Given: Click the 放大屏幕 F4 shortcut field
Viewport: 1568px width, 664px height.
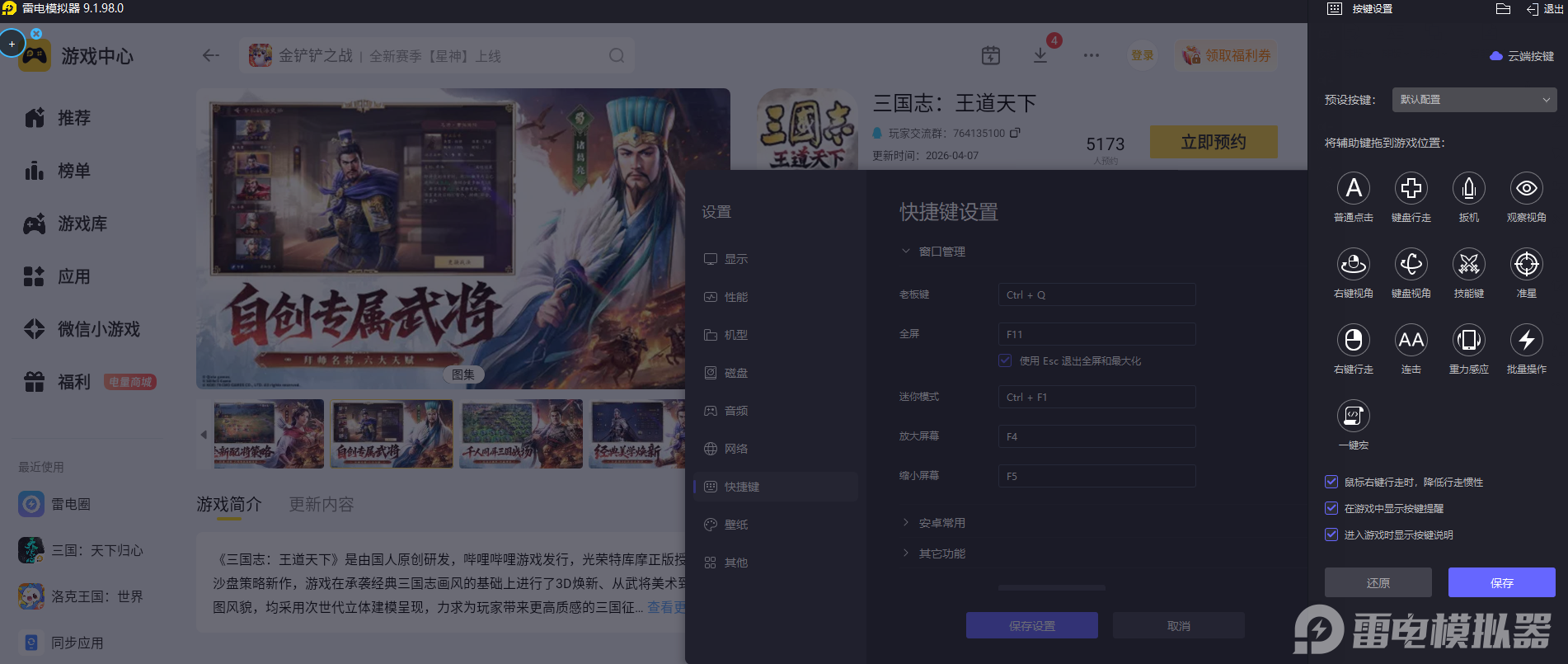Looking at the screenshot, I should (1096, 436).
